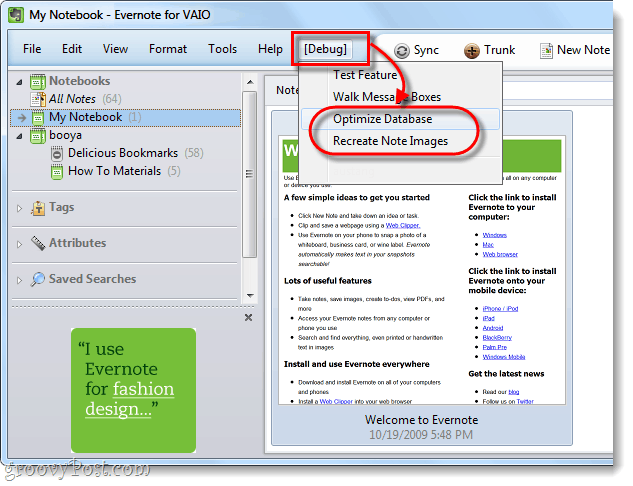This screenshot has height=486, width=633.
Task: Click the note date 10/19/2009 5:48 PM
Action: pyautogui.click(x=421, y=435)
